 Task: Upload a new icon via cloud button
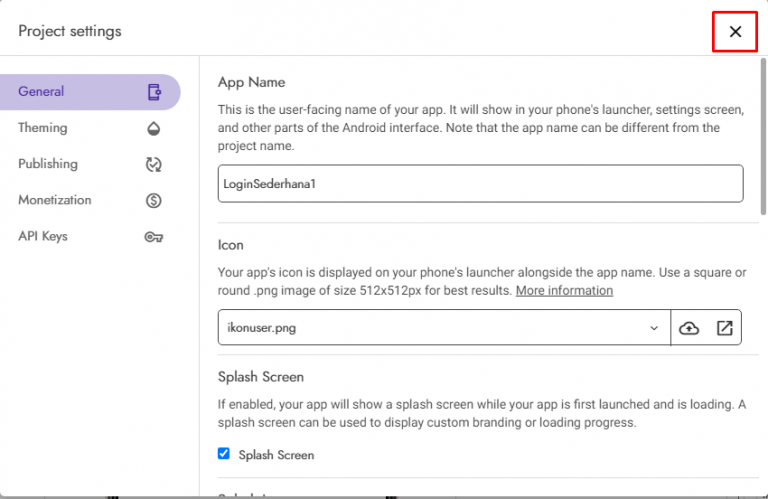pos(689,328)
